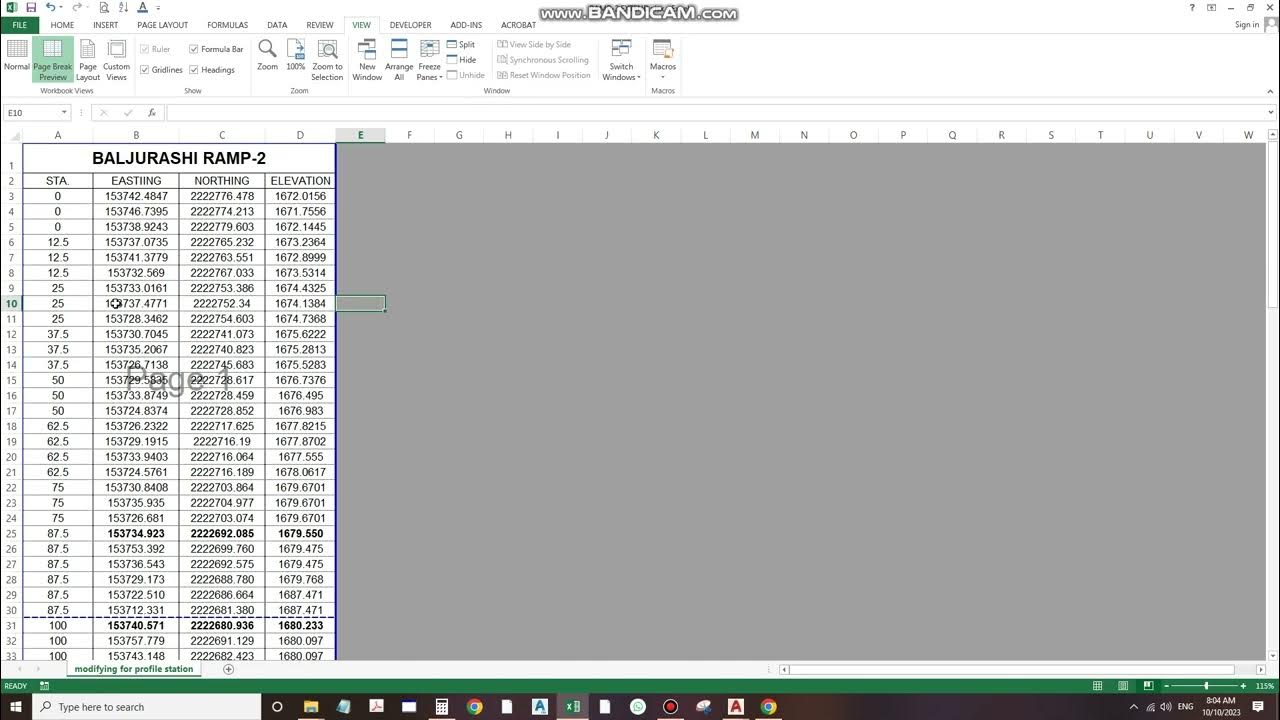Image resolution: width=1280 pixels, height=720 pixels.
Task: Click Sign in link
Action: click(x=1247, y=25)
